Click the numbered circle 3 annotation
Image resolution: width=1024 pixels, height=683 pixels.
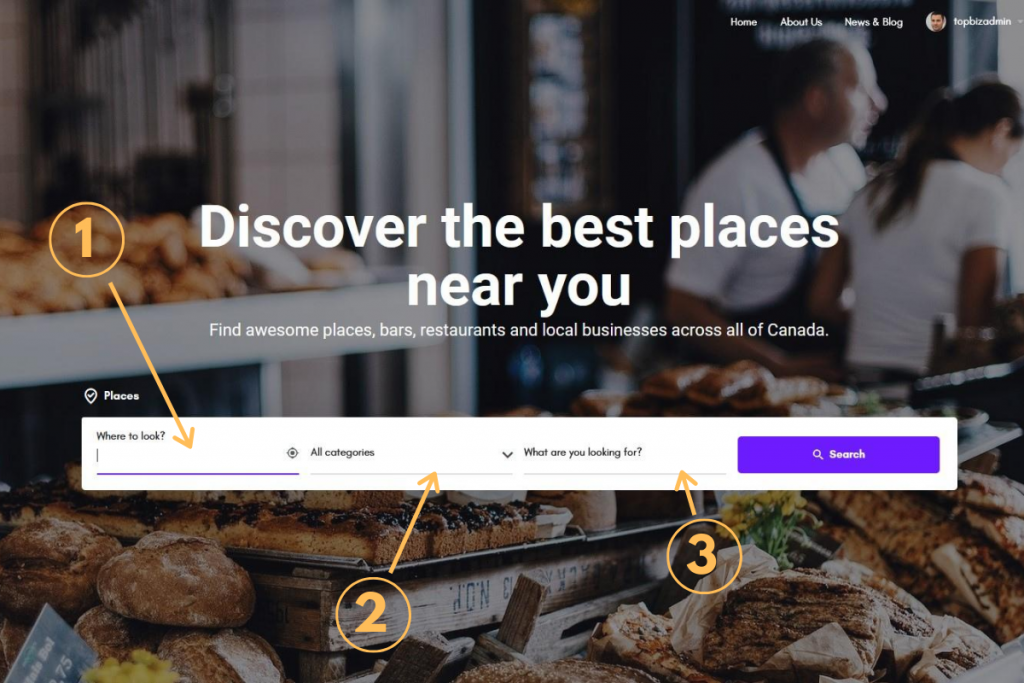tap(703, 555)
